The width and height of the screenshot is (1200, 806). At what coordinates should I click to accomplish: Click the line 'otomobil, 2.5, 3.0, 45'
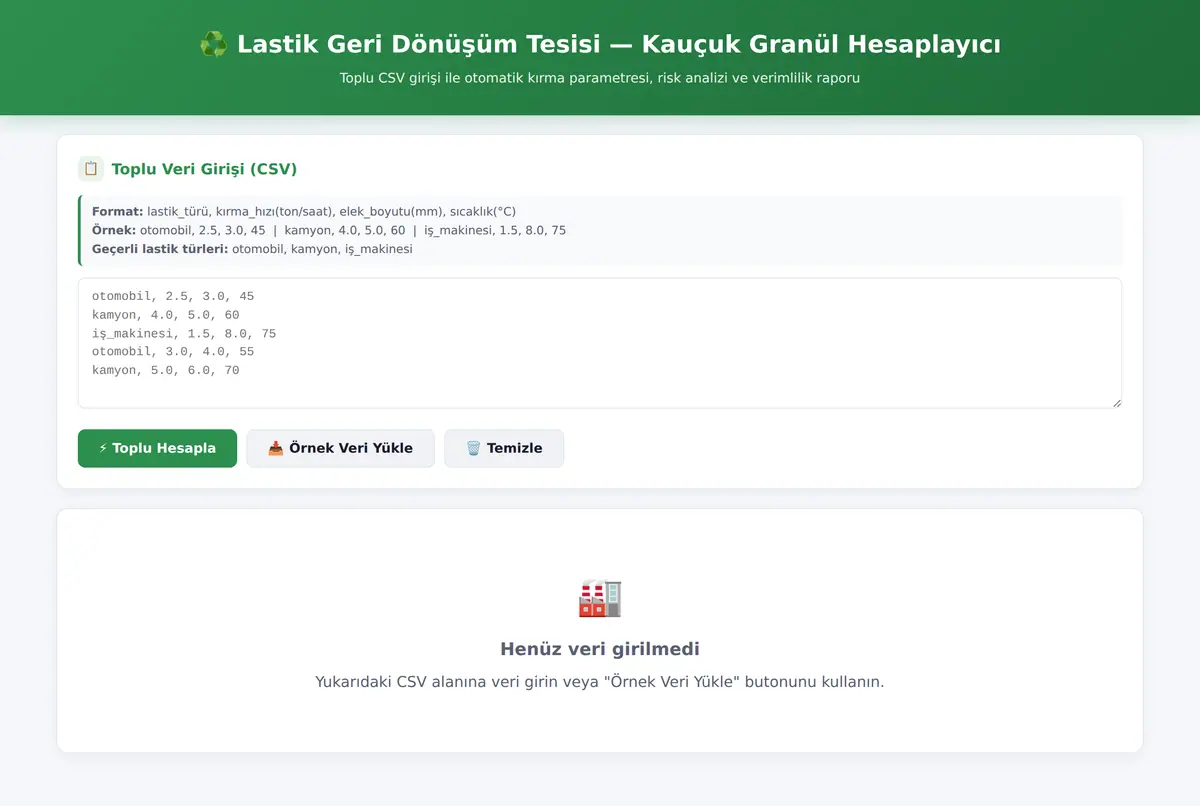(173, 296)
